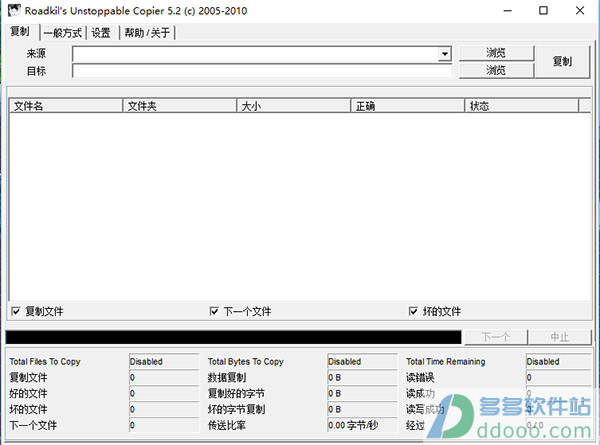Click the 复制好的字节 value field
Screen dimensions: 600x445
click(x=362, y=393)
